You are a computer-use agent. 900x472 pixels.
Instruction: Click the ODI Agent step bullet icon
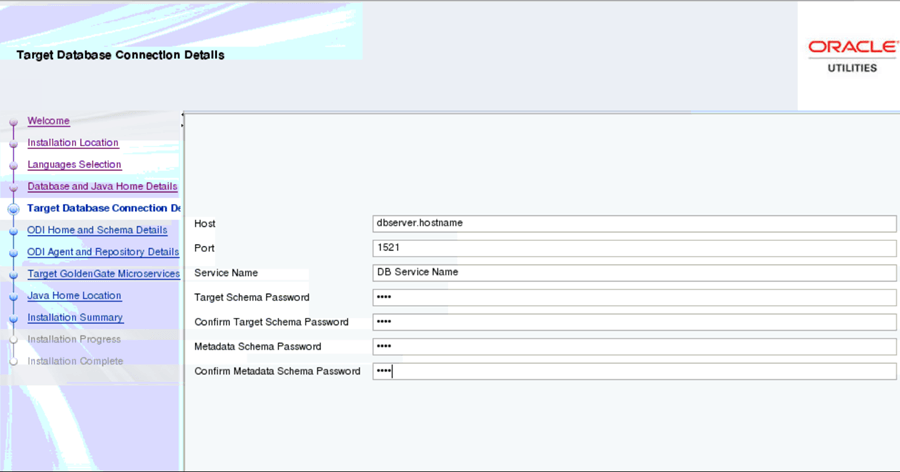14,253
